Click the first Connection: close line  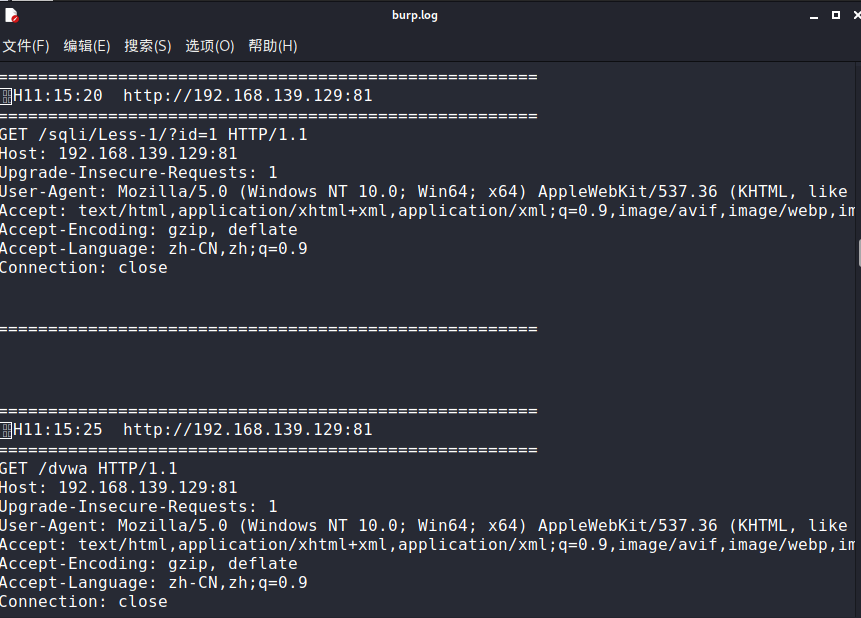[x=84, y=268]
